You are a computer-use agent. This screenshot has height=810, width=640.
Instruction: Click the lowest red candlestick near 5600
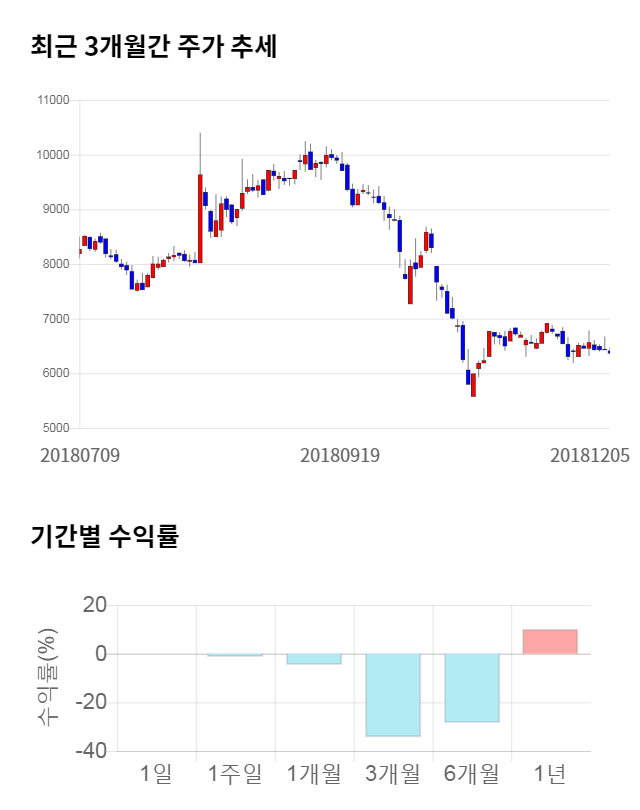tap(473, 385)
